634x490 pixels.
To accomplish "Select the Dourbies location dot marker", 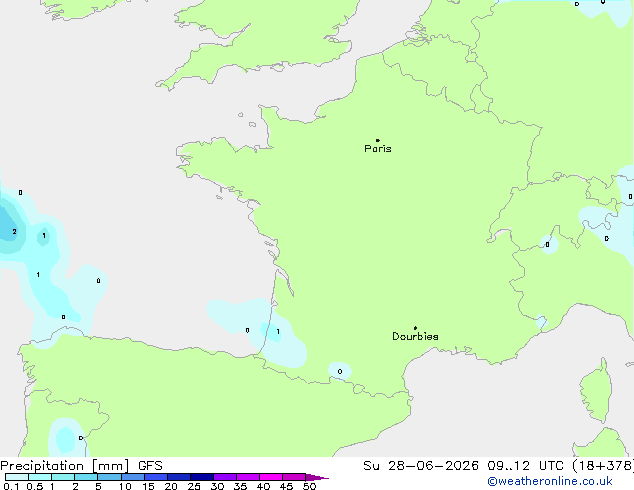I will [415, 328].
